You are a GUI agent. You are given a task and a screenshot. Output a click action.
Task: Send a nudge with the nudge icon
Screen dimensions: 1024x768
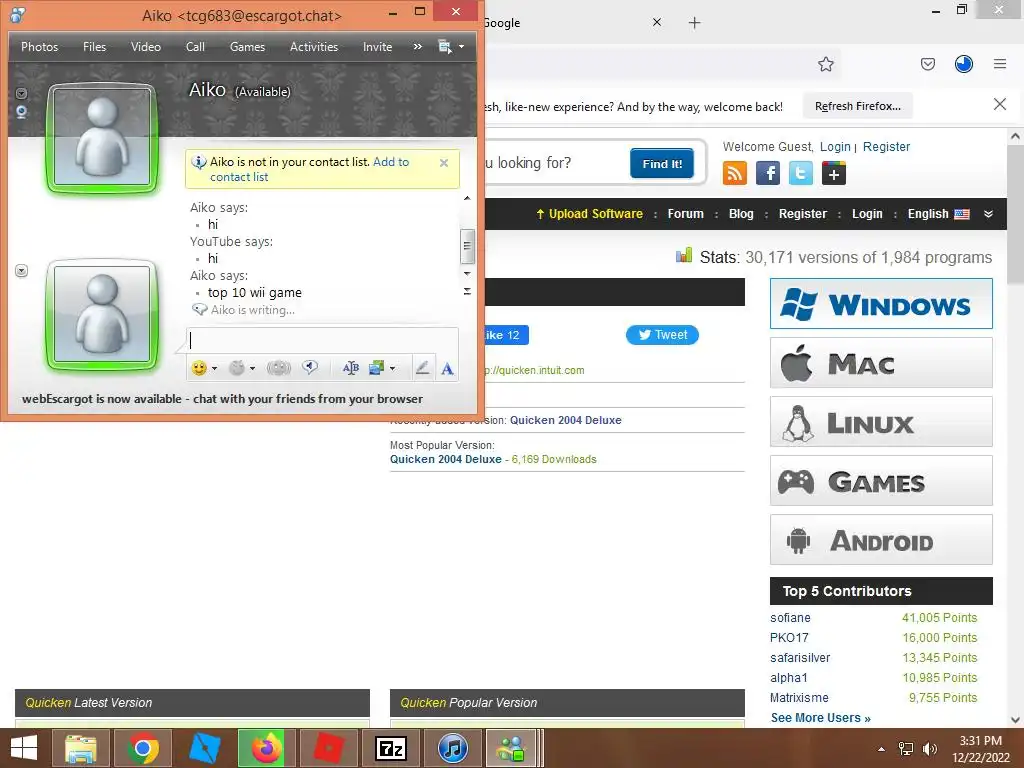[x=279, y=368]
